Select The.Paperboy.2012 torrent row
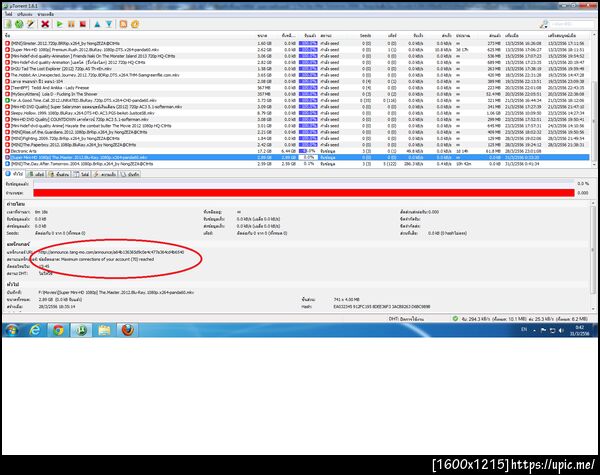 pyautogui.click(x=297, y=145)
